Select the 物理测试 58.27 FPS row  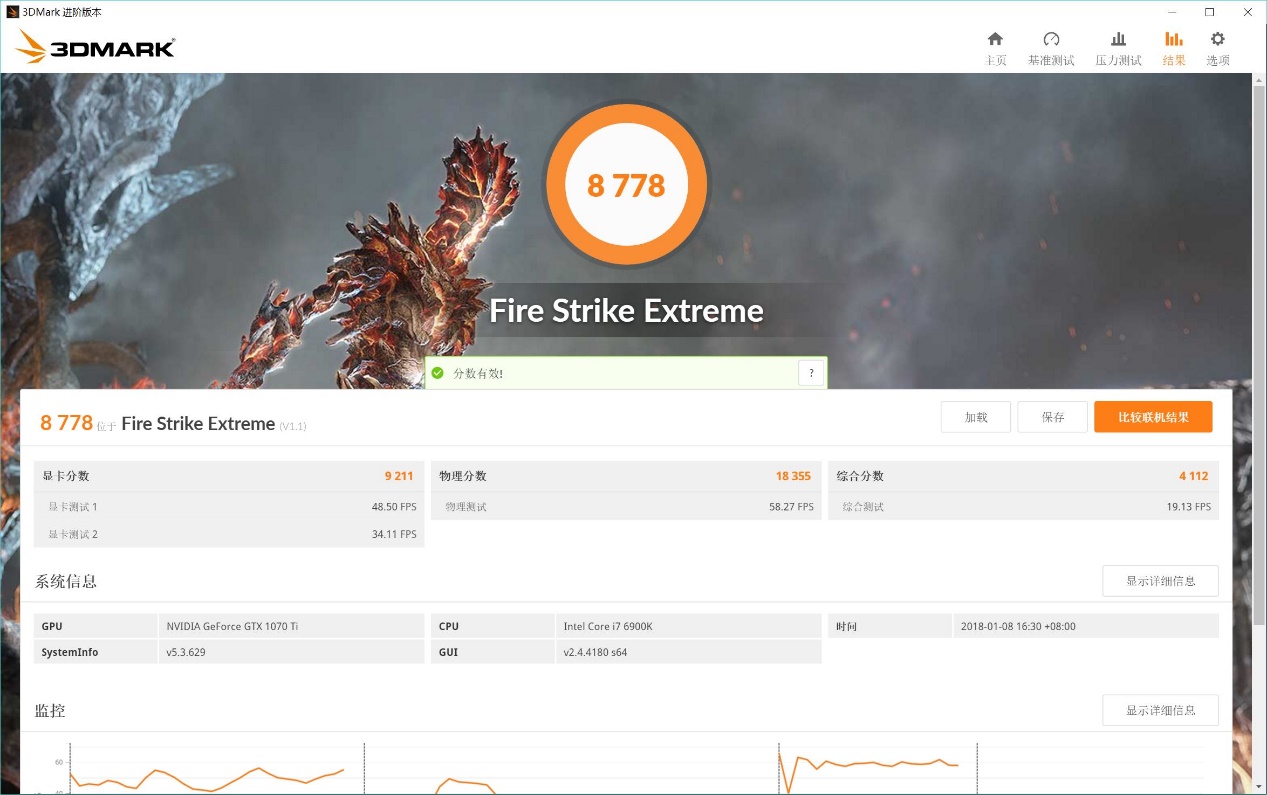click(x=626, y=507)
